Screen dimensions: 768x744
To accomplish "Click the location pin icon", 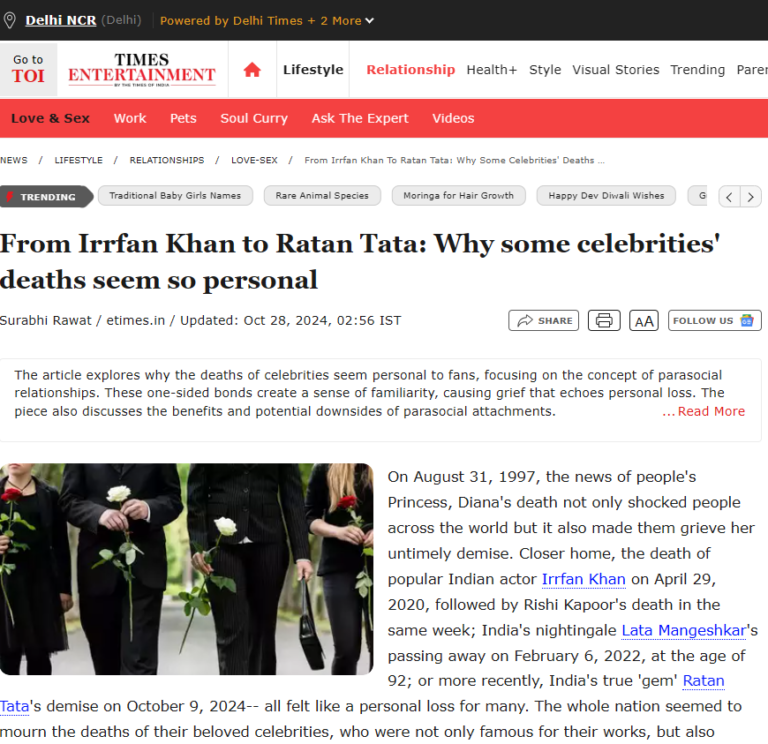I will [9, 20].
